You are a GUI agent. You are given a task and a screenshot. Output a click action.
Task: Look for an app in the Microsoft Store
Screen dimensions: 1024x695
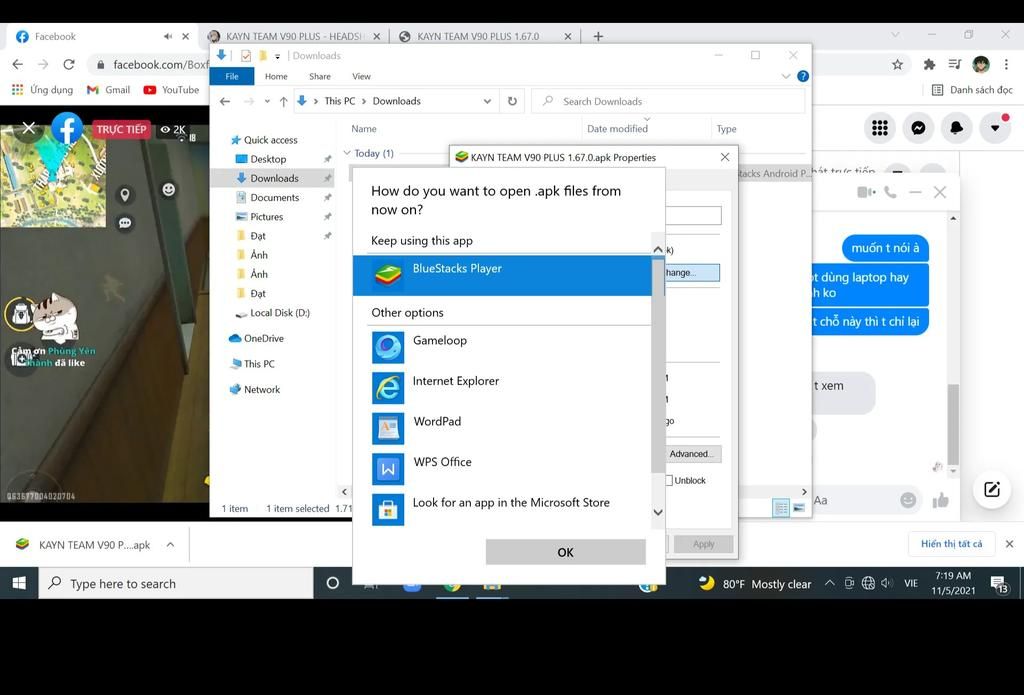click(502, 509)
